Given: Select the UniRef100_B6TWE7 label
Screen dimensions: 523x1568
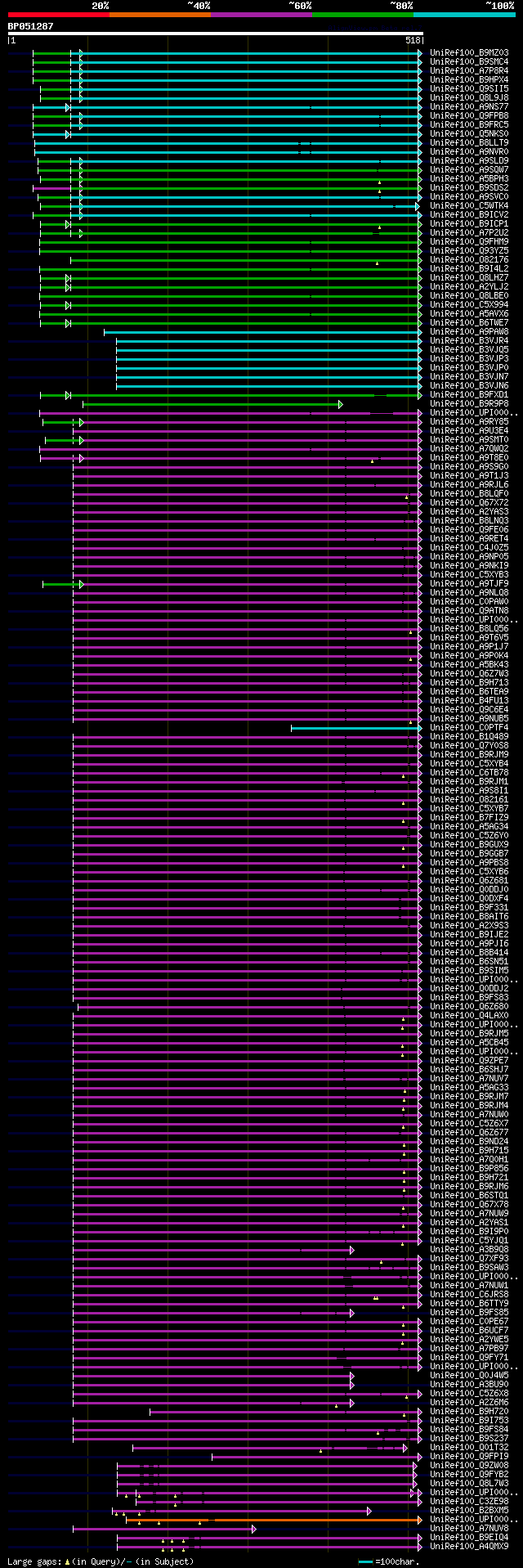Looking at the screenshot, I should [x=469, y=323].
